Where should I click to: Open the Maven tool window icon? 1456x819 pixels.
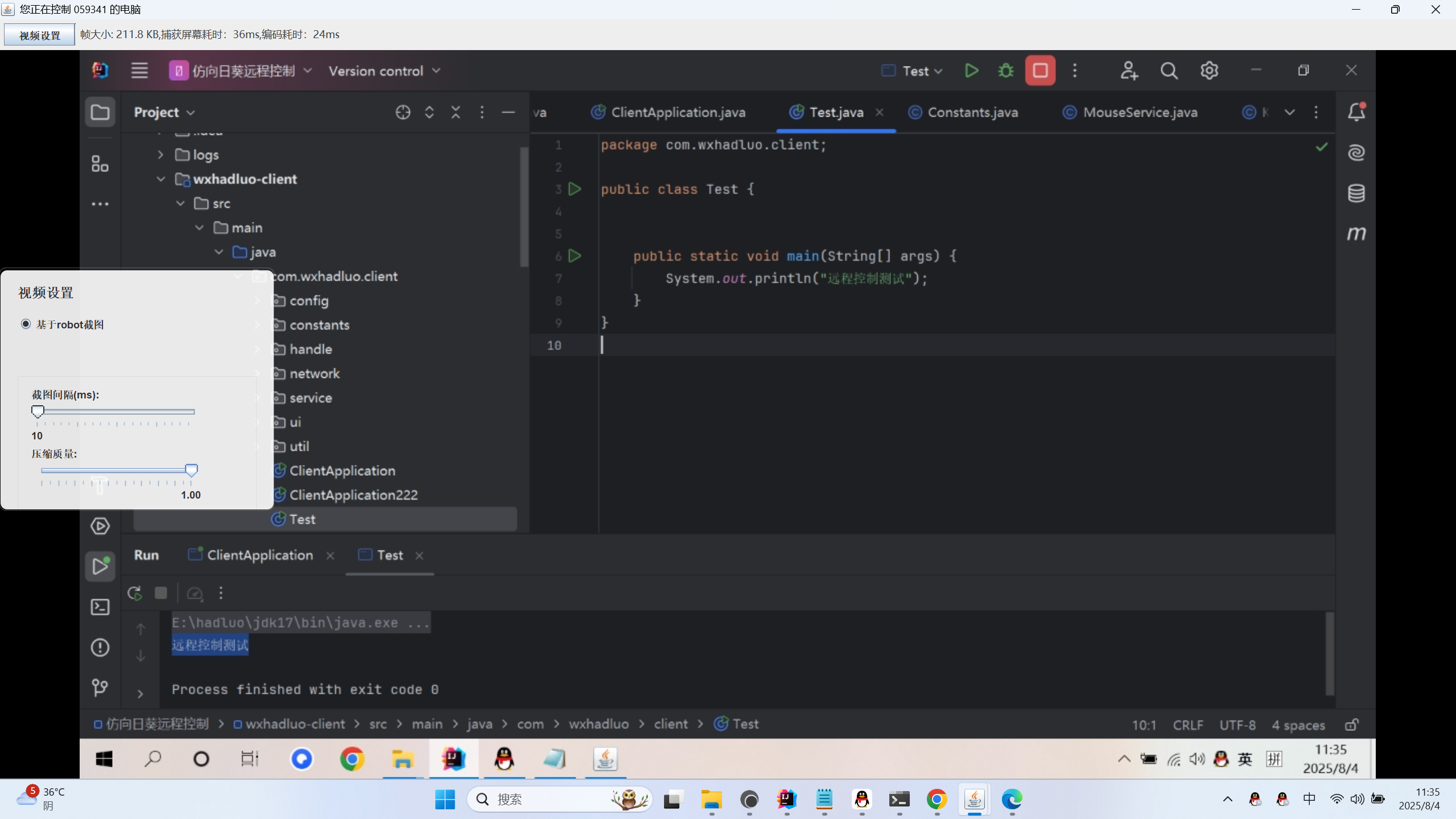(1356, 233)
